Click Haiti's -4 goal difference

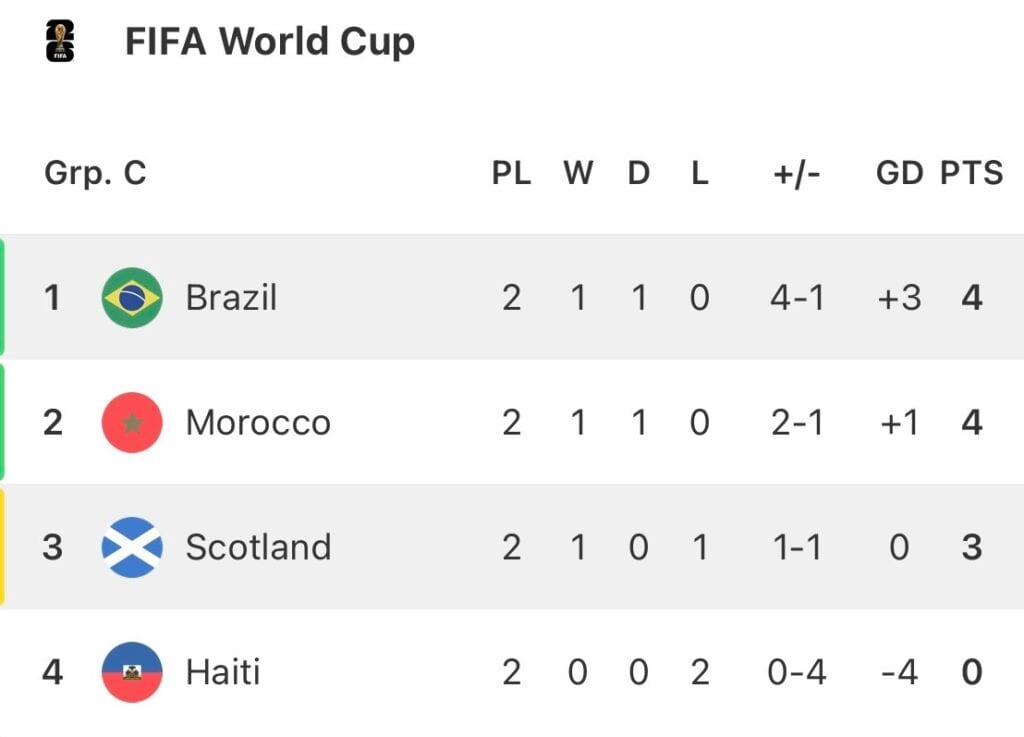click(899, 672)
